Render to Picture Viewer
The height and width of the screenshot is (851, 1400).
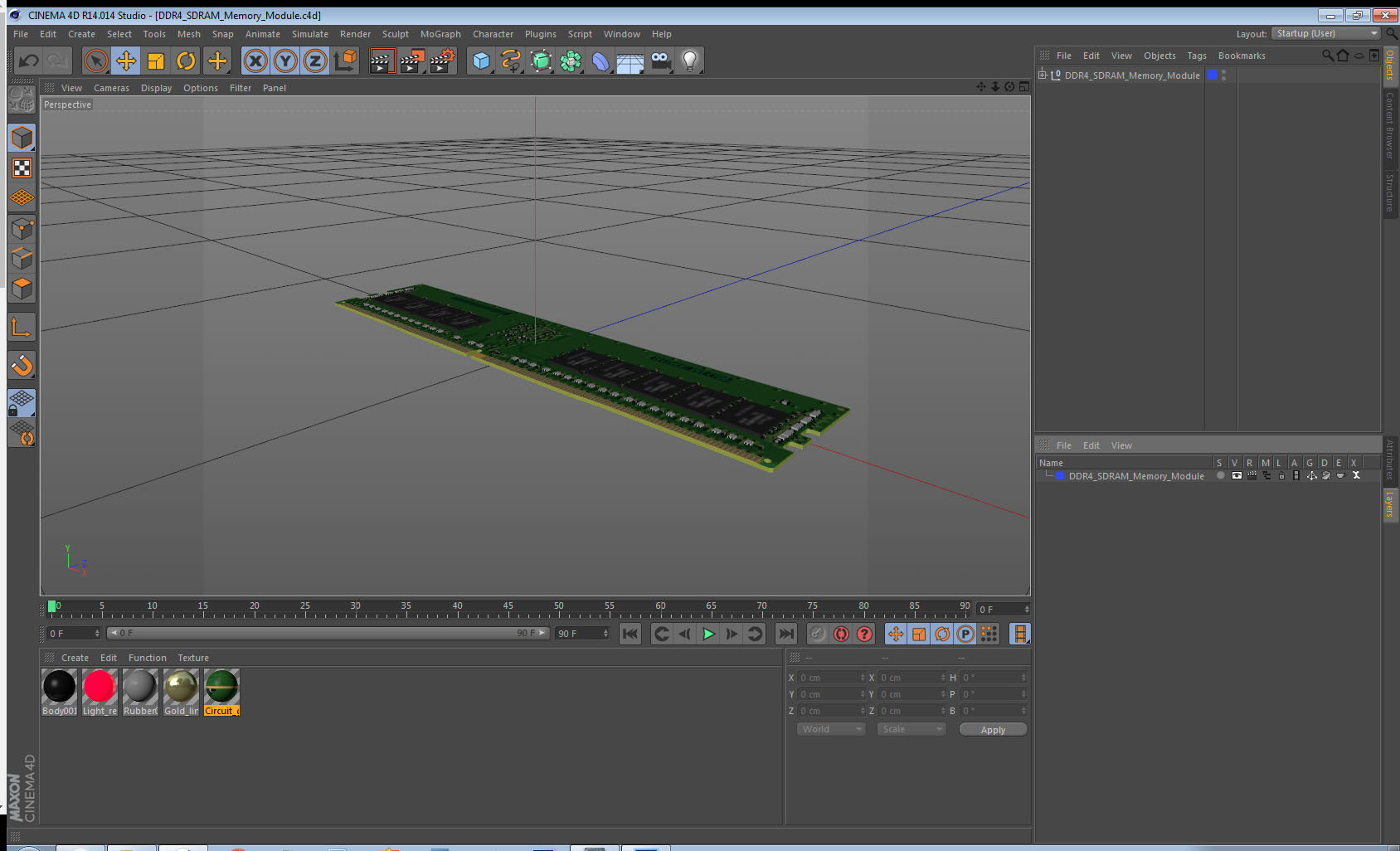[x=412, y=61]
